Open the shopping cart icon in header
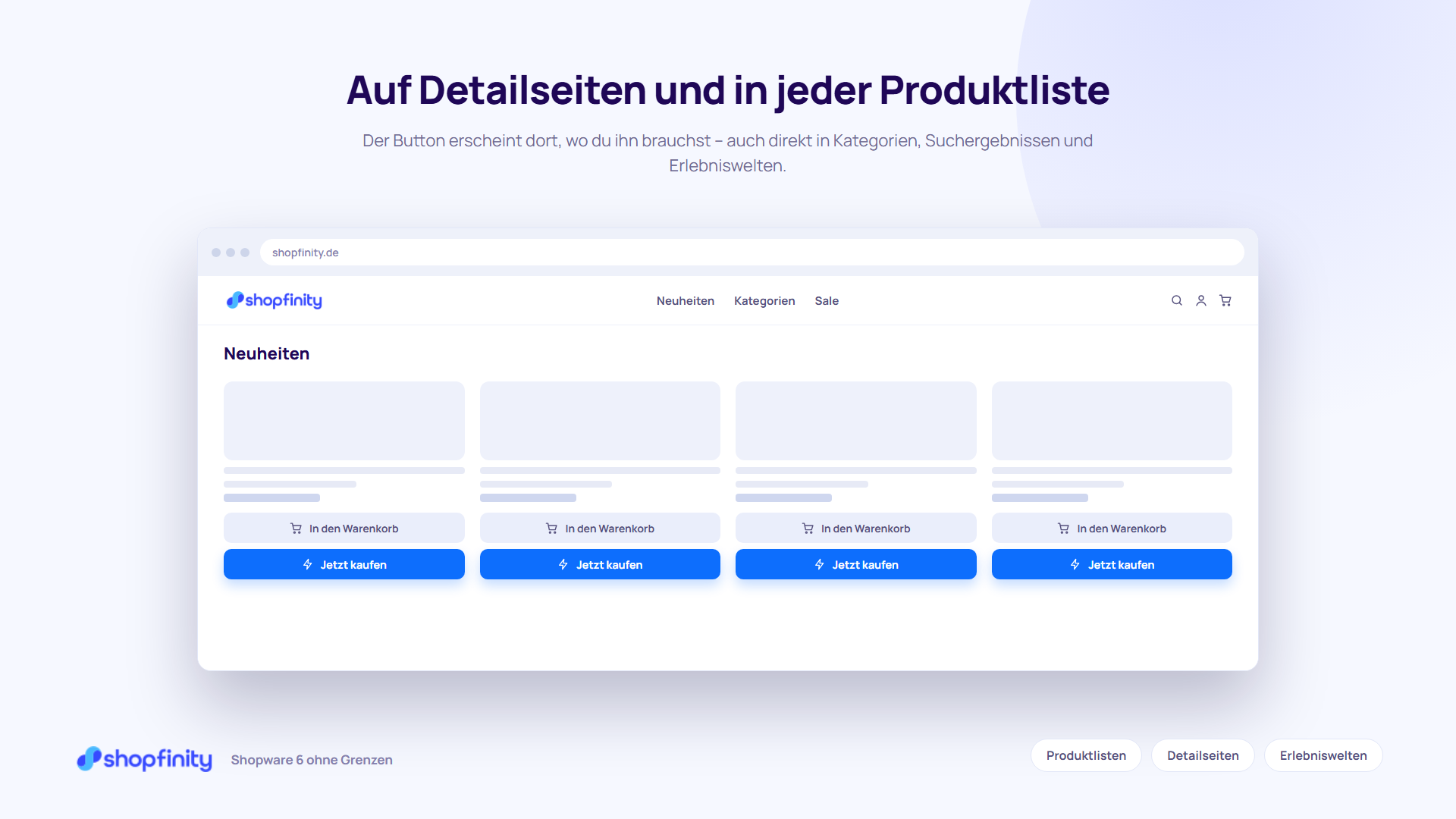 1225,300
